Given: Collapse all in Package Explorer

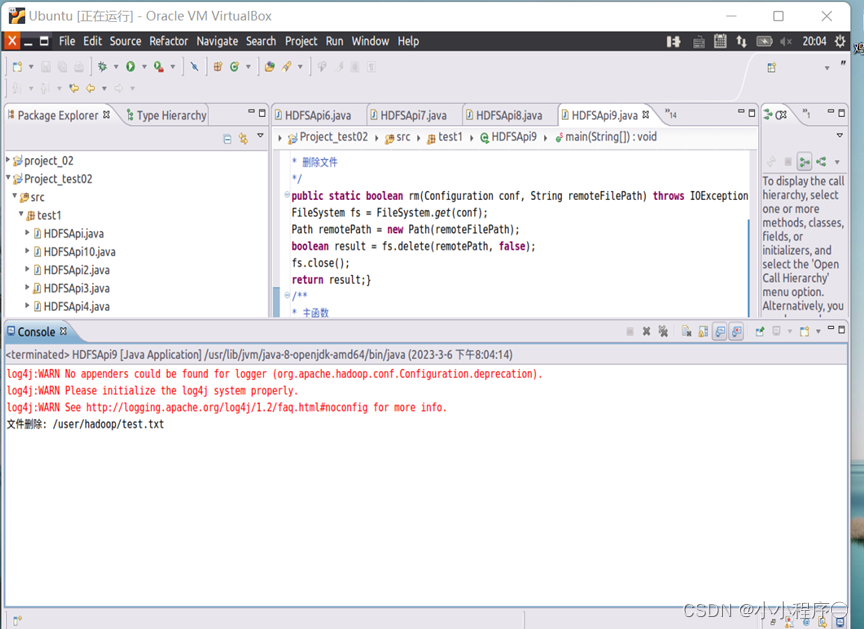Looking at the screenshot, I should click(227, 139).
